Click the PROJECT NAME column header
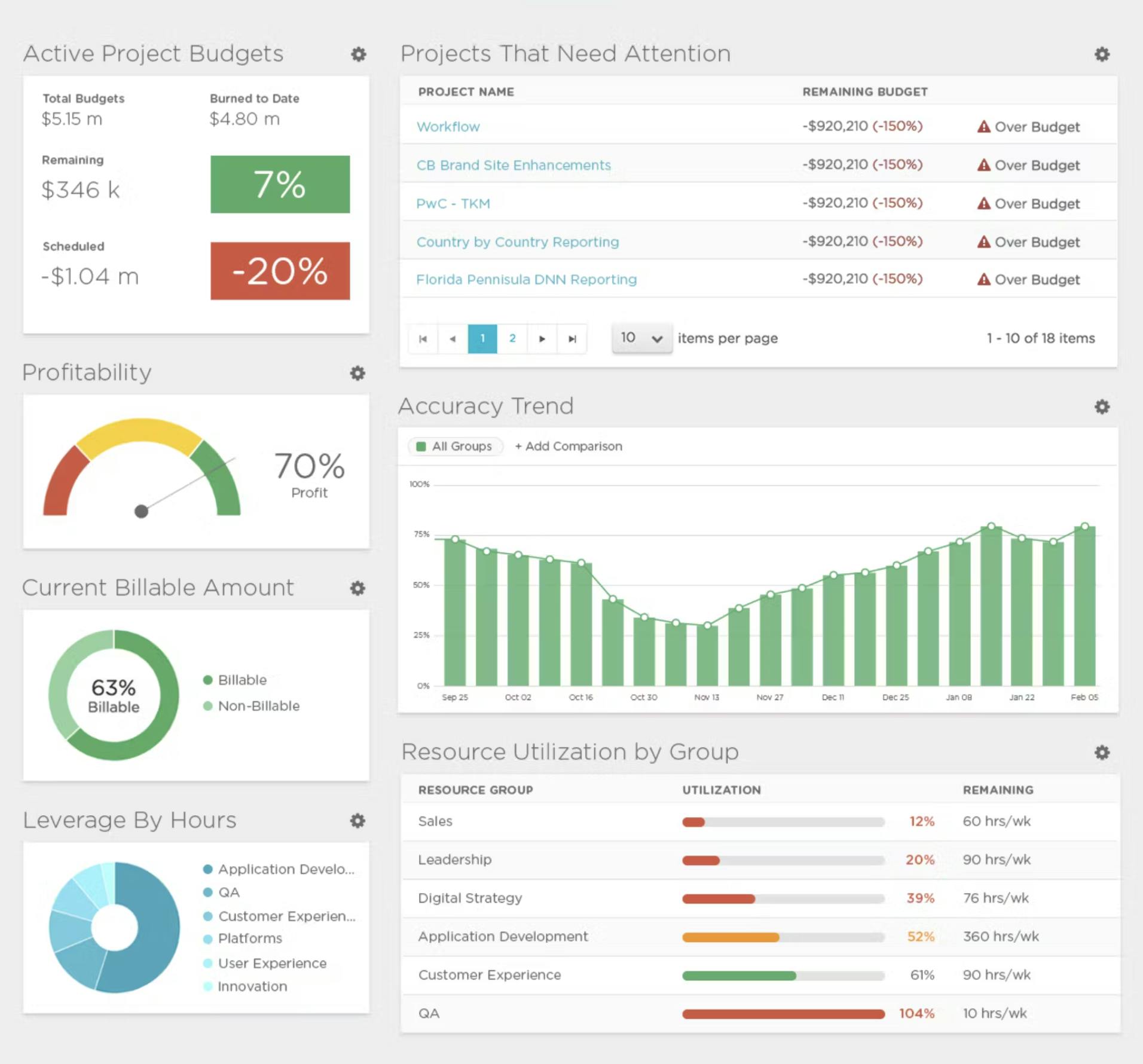1143x1064 pixels. point(466,92)
